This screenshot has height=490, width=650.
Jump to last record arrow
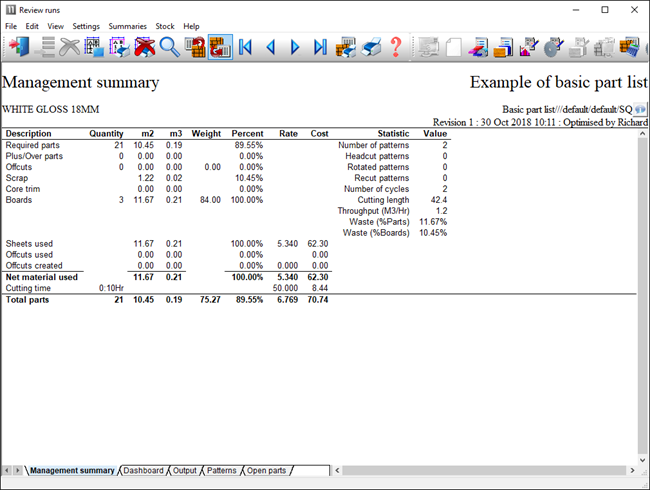click(x=320, y=47)
